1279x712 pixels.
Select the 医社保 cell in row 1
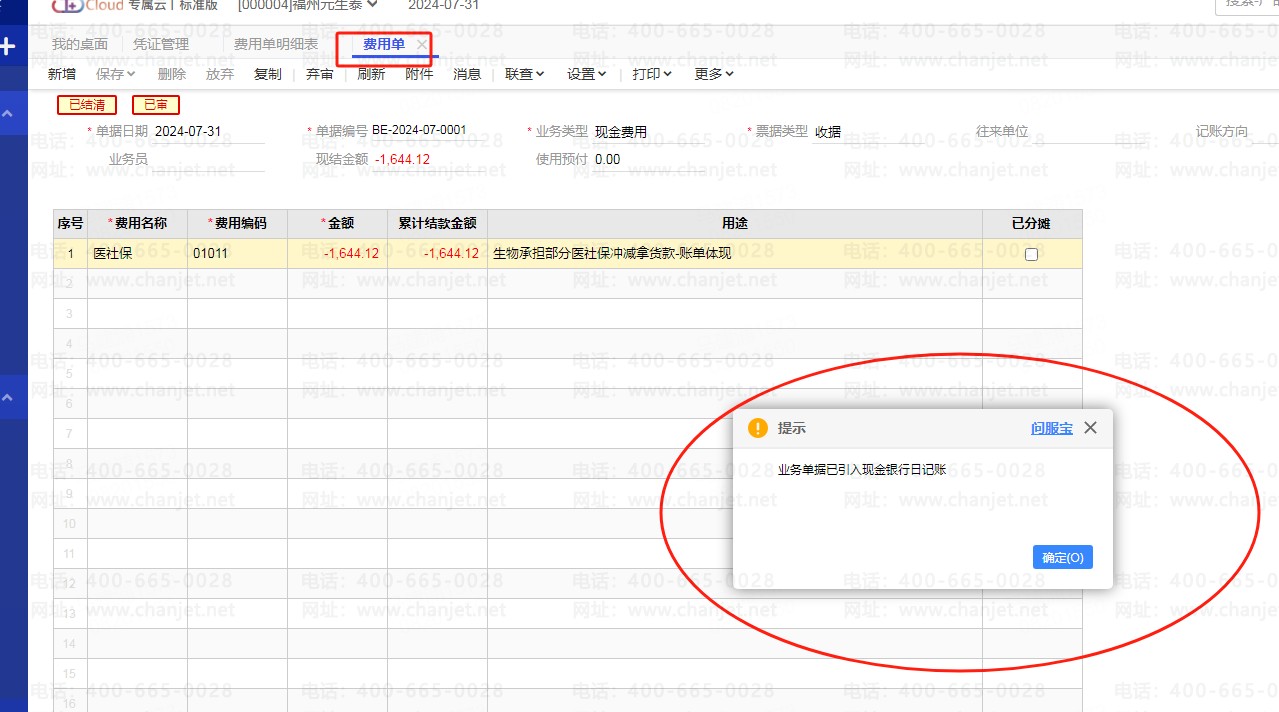138,254
